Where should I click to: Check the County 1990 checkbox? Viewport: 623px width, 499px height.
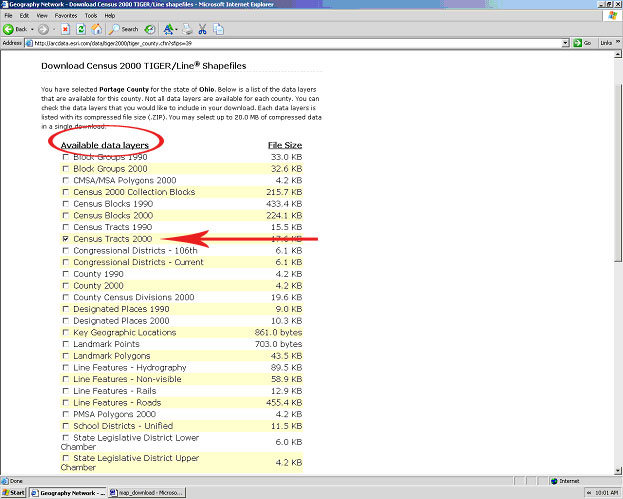click(x=66, y=274)
